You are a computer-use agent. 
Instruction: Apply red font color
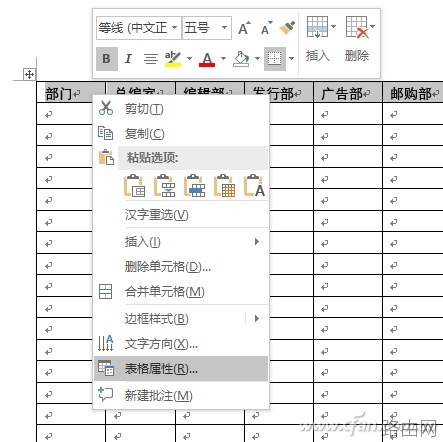click(207, 59)
